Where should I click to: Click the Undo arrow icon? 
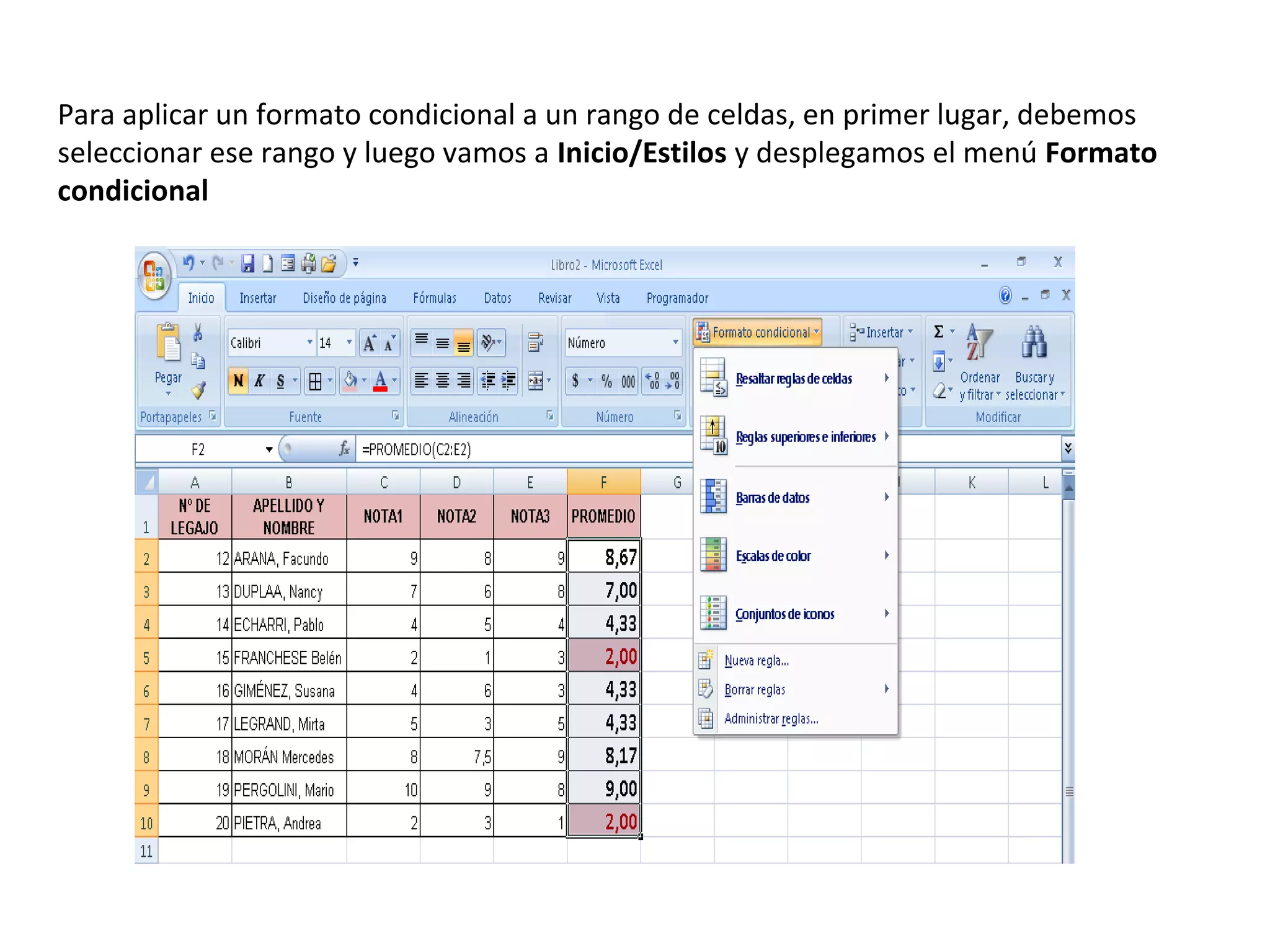[189, 263]
